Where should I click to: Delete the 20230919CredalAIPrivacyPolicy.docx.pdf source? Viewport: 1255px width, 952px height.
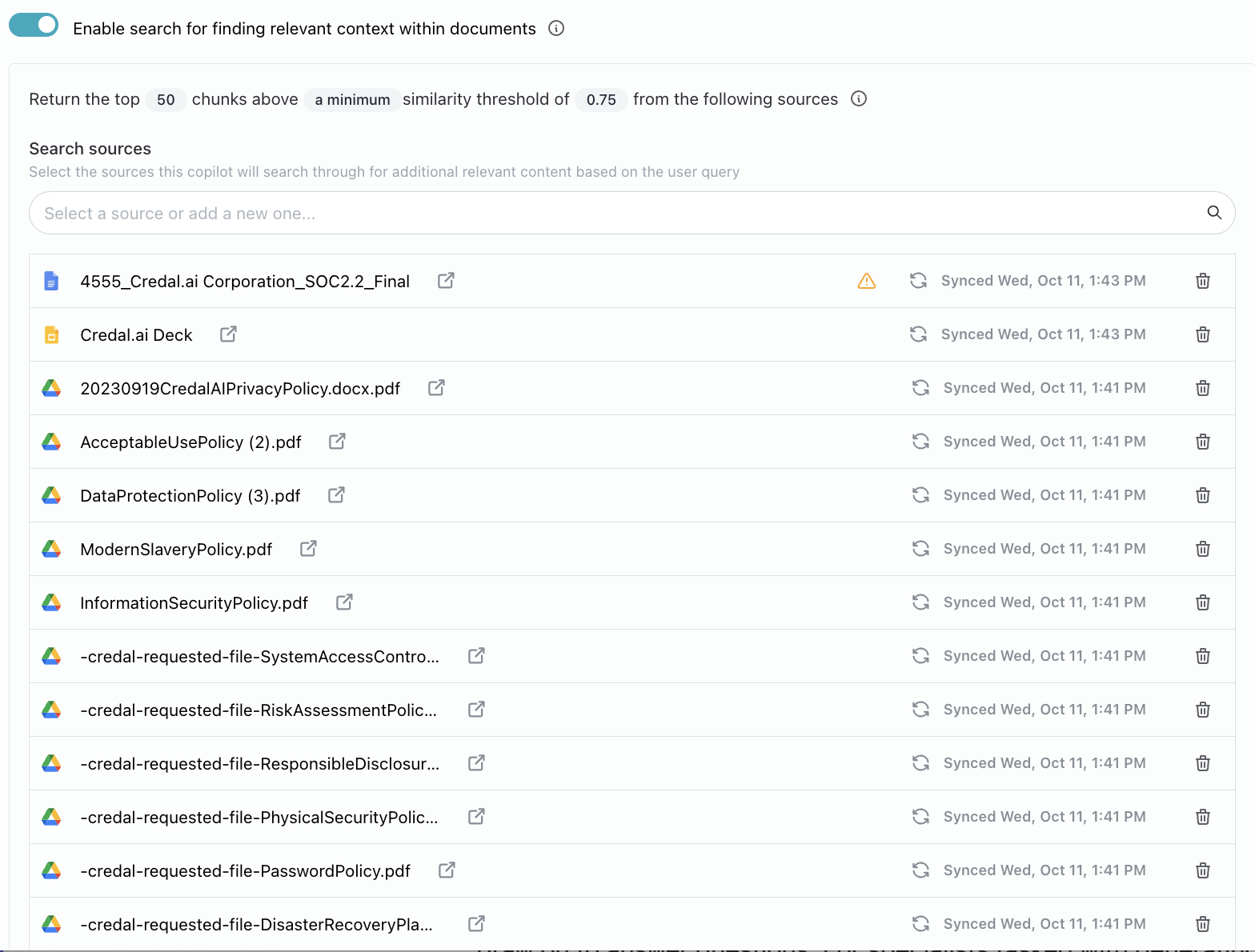[1203, 388]
